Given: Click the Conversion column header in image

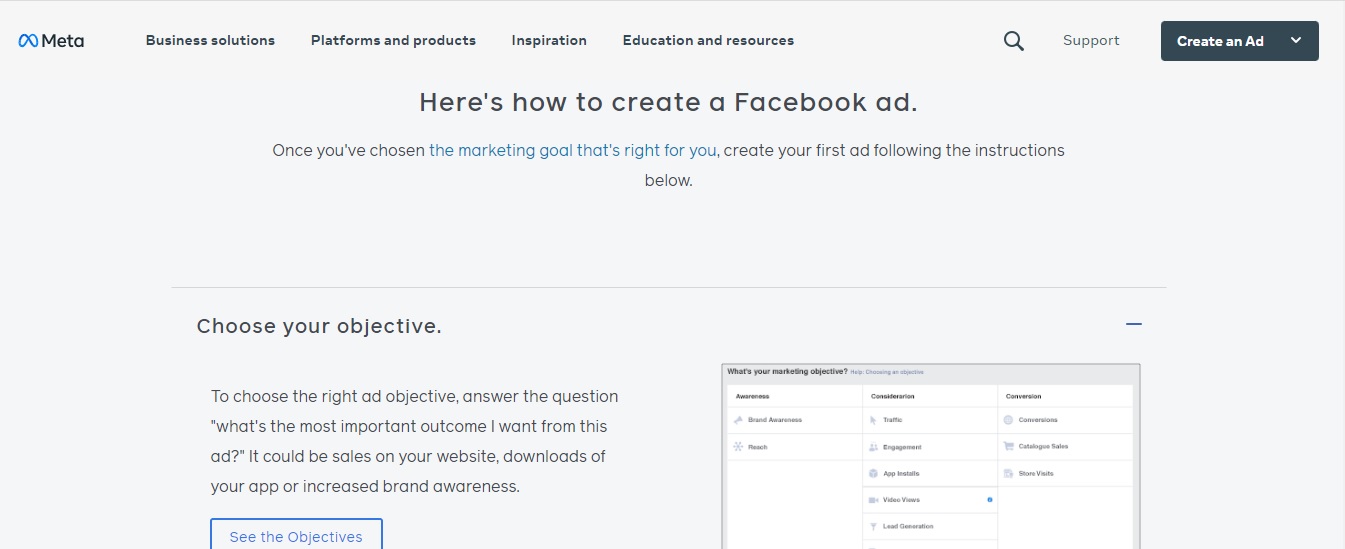Looking at the screenshot, I should tap(1023, 396).
